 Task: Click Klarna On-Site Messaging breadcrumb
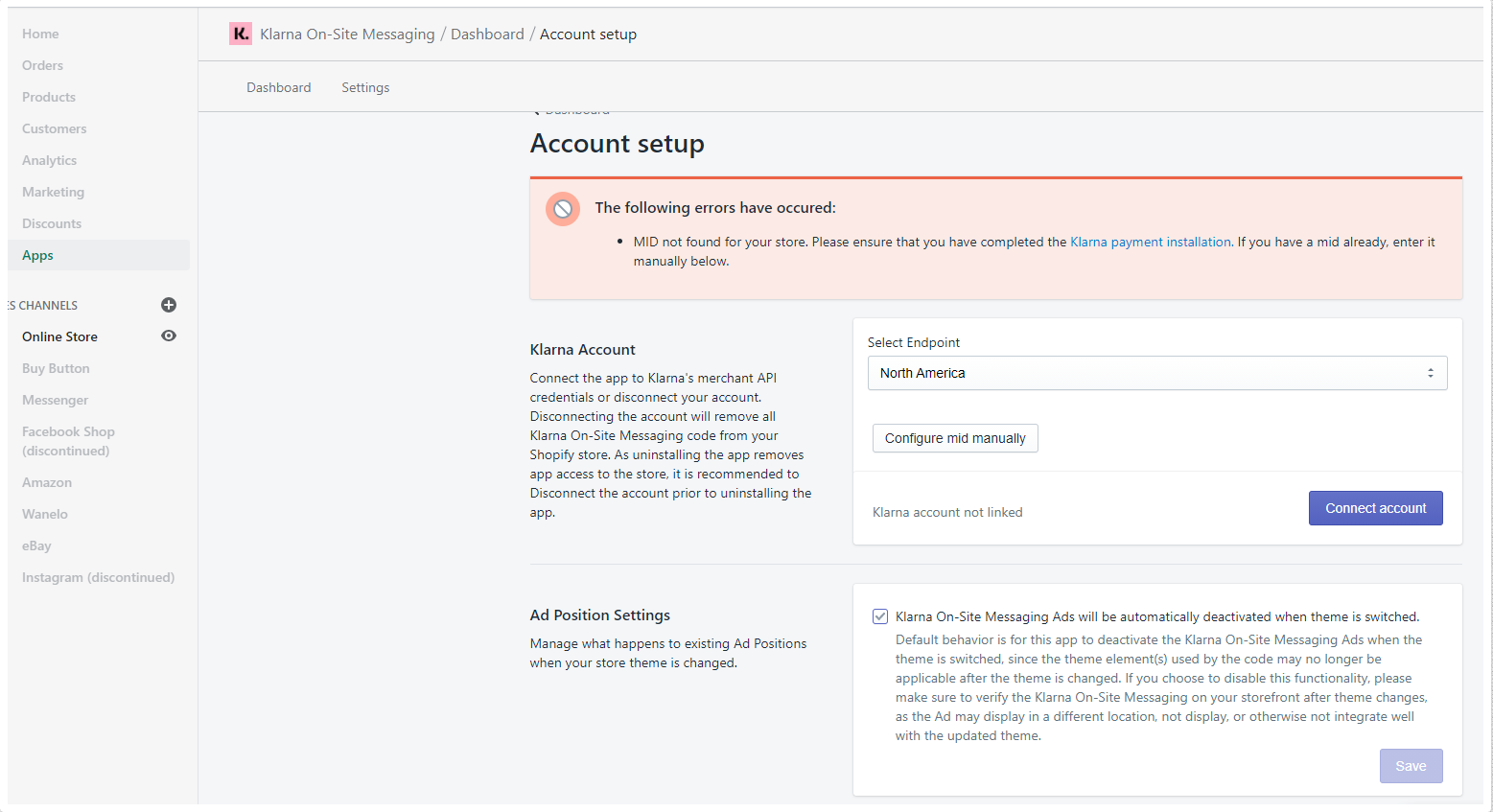pyautogui.click(x=347, y=35)
